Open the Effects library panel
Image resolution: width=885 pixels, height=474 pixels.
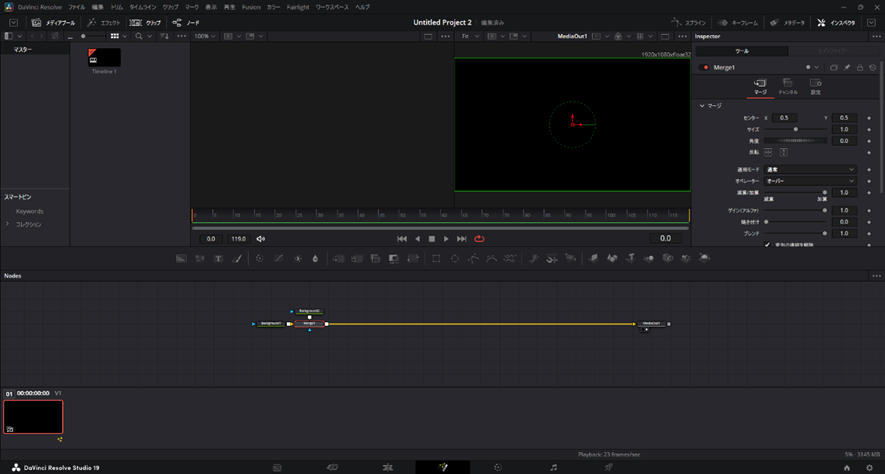[x=105, y=22]
